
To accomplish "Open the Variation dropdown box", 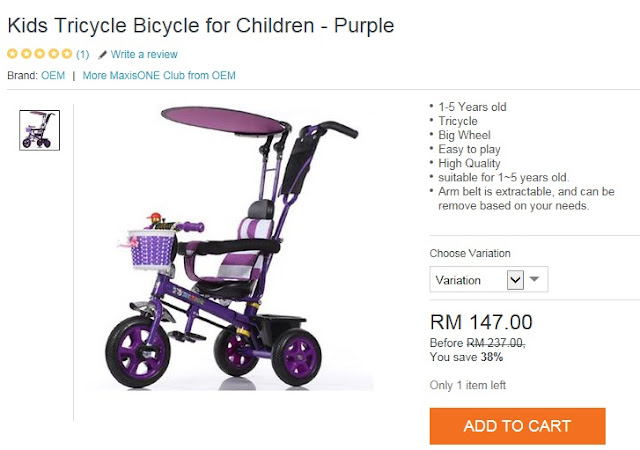I will point(489,280).
